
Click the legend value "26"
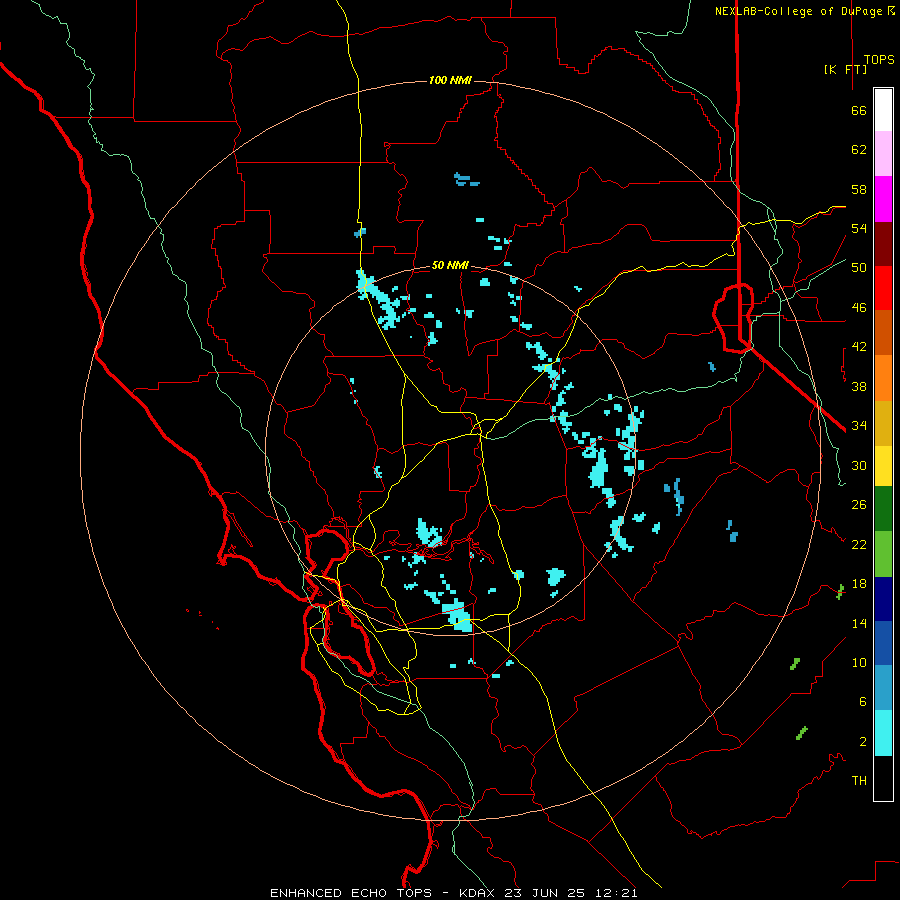[859, 505]
